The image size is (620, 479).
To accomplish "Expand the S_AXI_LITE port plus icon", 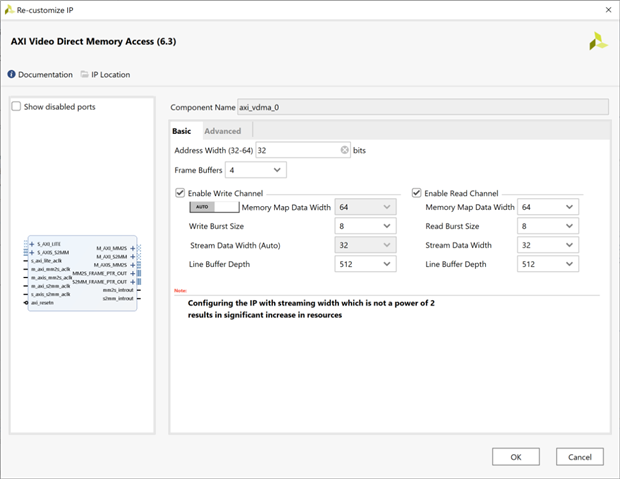I will point(32,244).
